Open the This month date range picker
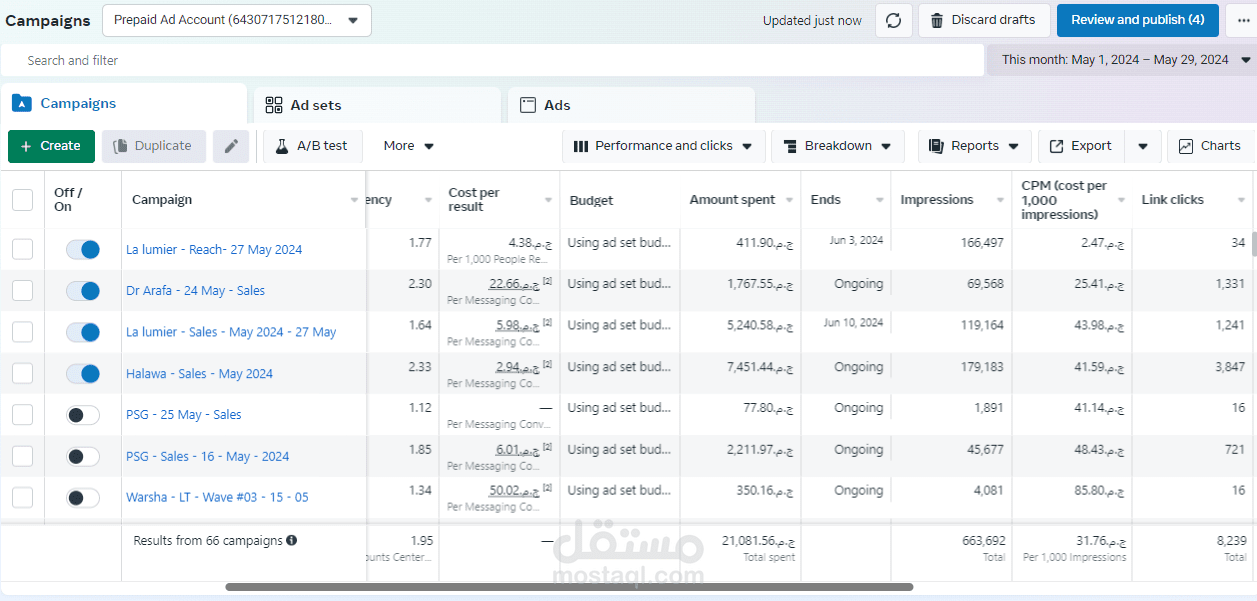 coord(1124,60)
